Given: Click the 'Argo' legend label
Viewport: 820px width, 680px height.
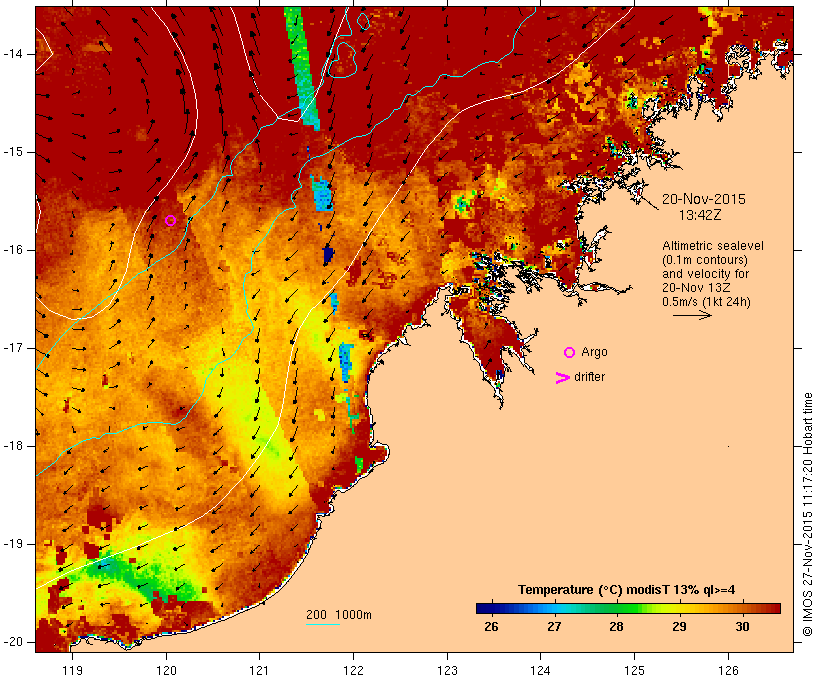Looking at the screenshot, I should coord(595,353).
